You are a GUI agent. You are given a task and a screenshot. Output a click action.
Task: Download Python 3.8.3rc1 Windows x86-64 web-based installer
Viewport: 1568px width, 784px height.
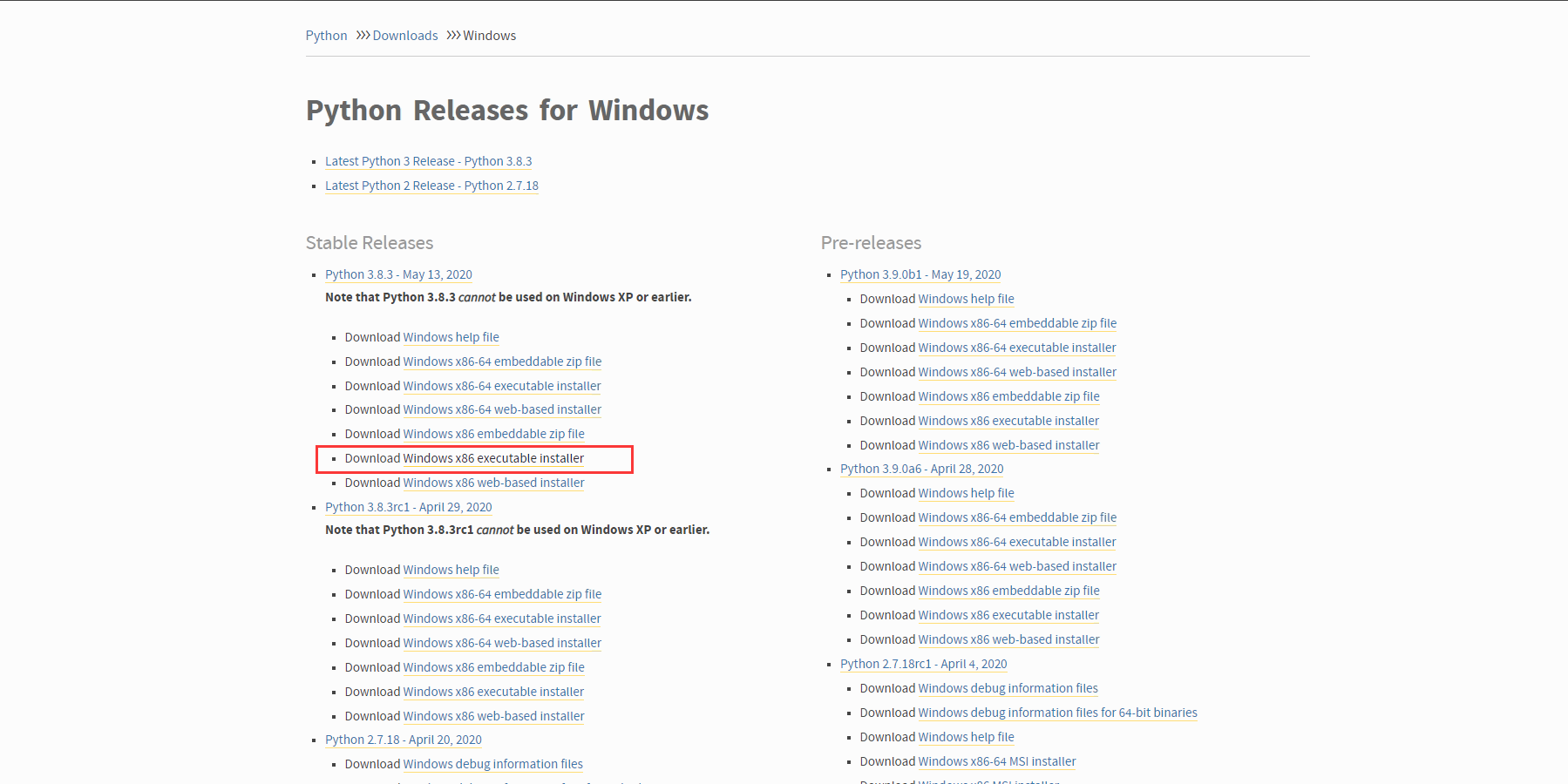(502, 643)
